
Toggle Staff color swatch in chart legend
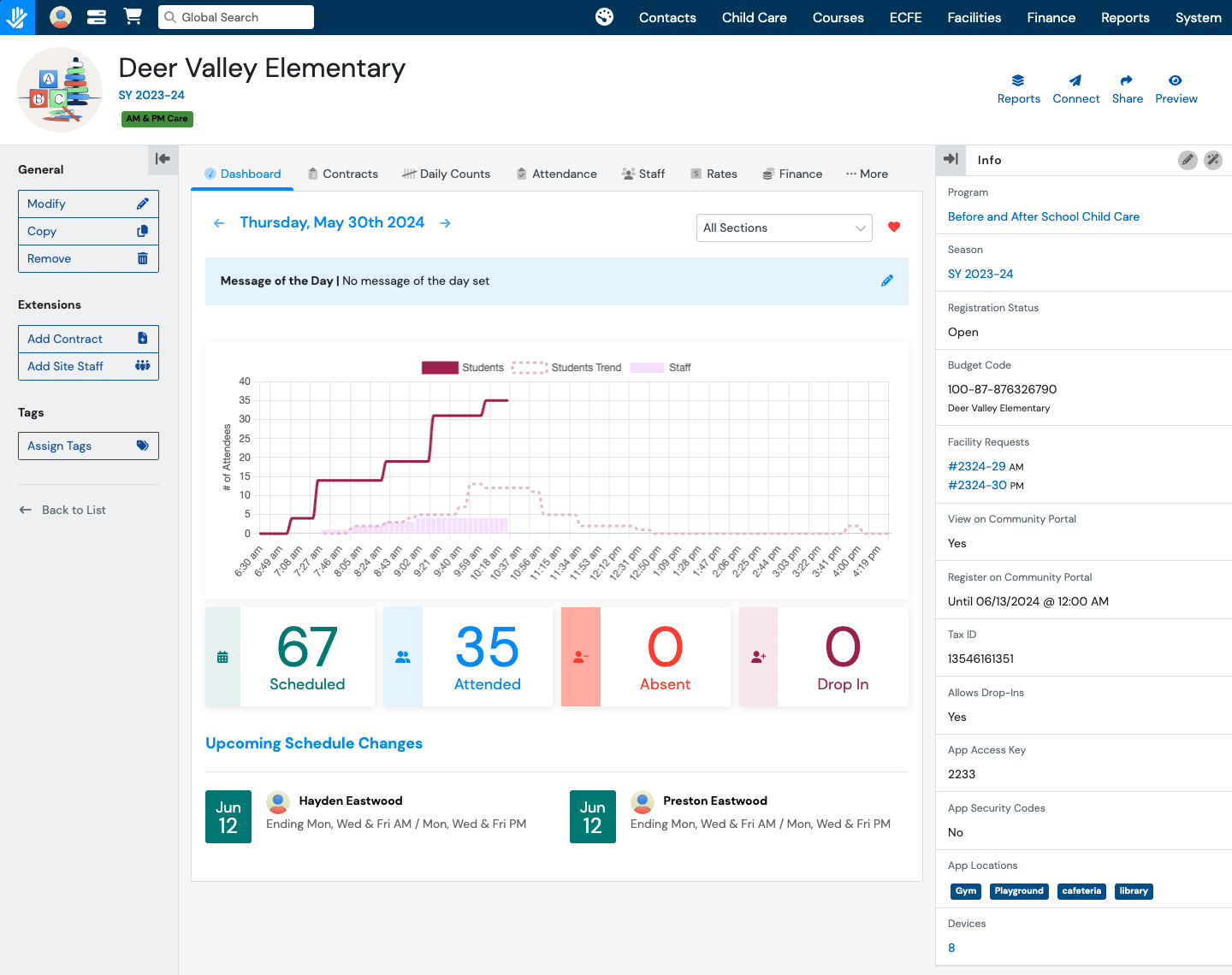647,368
